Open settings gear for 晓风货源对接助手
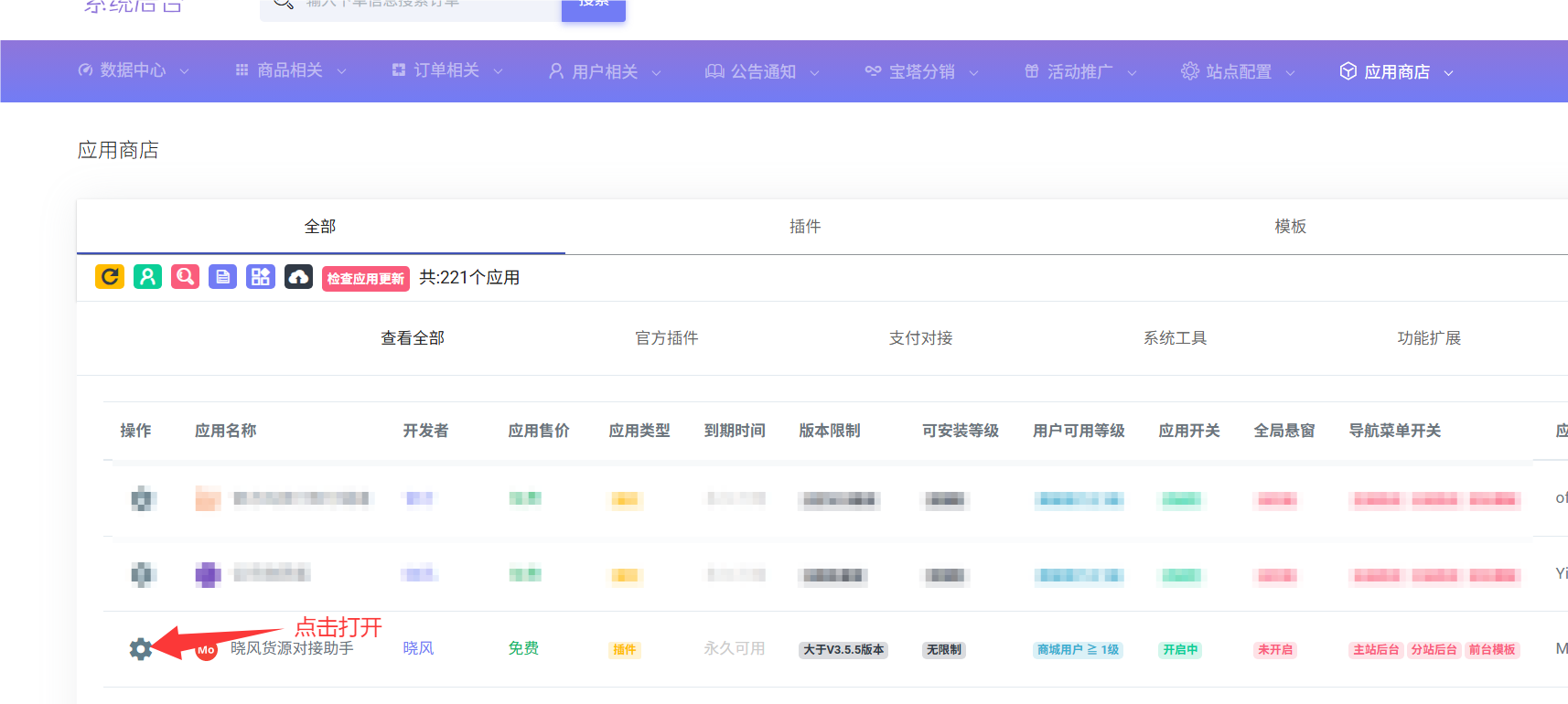Image resolution: width=1568 pixels, height=704 pixels. click(141, 649)
